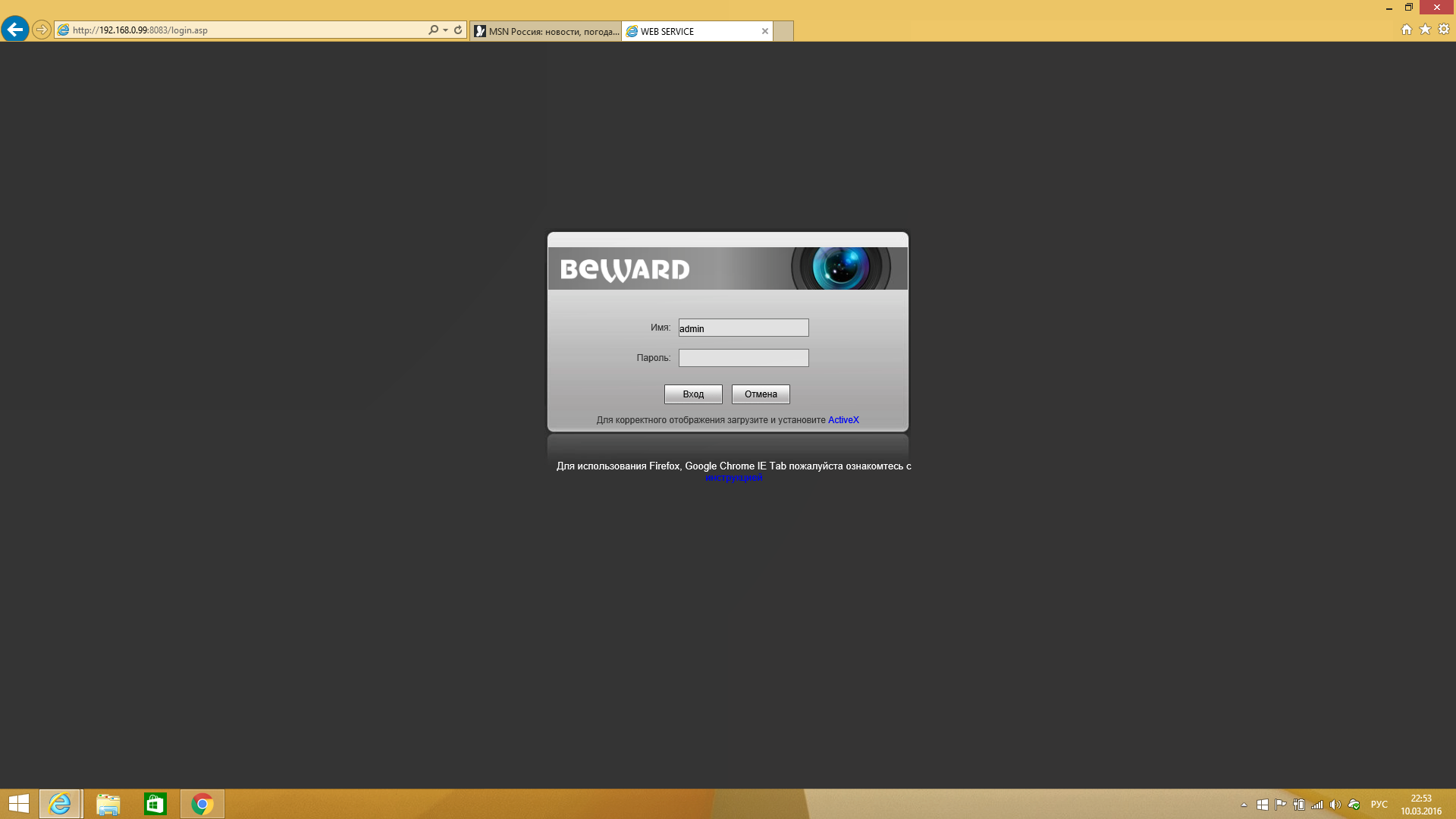The height and width of the screenshot is (819, 1456).
Task: Open a new blank tab
Action: pos(783,31)
